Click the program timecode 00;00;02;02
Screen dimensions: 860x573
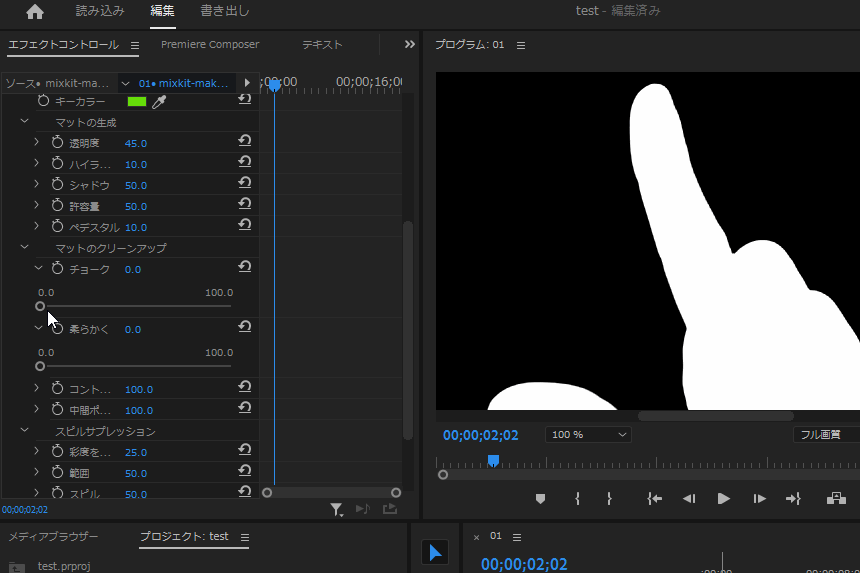pos(480,435)
